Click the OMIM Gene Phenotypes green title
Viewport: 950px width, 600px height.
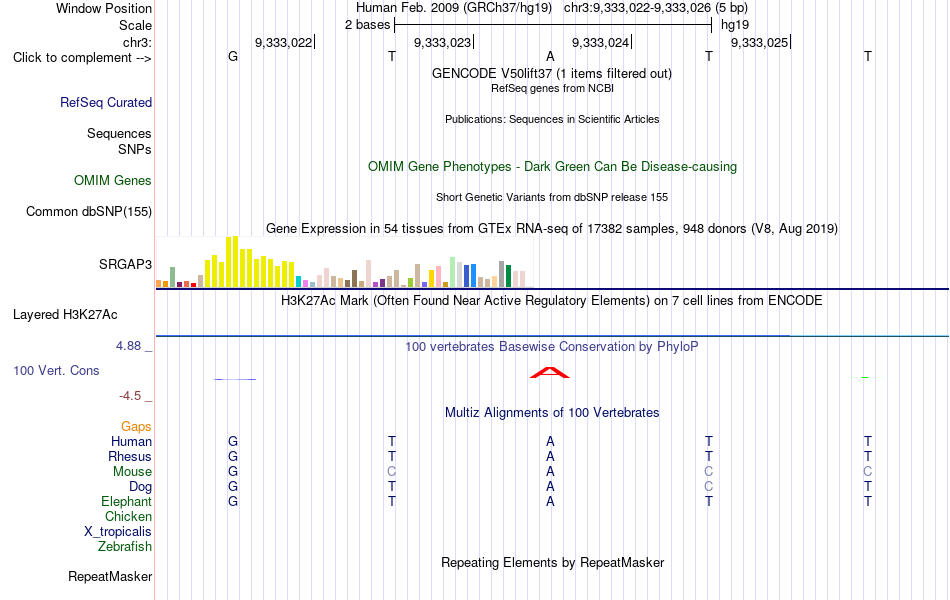pos(553,167)
